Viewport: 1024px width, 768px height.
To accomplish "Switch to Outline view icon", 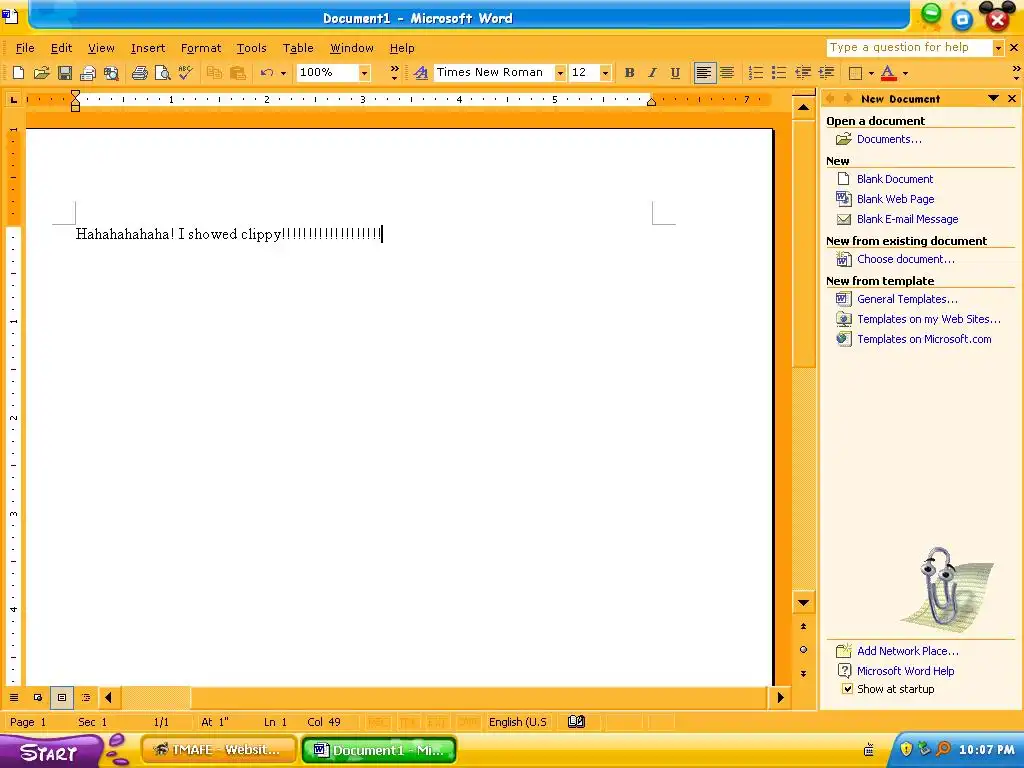I will (86, 697).
